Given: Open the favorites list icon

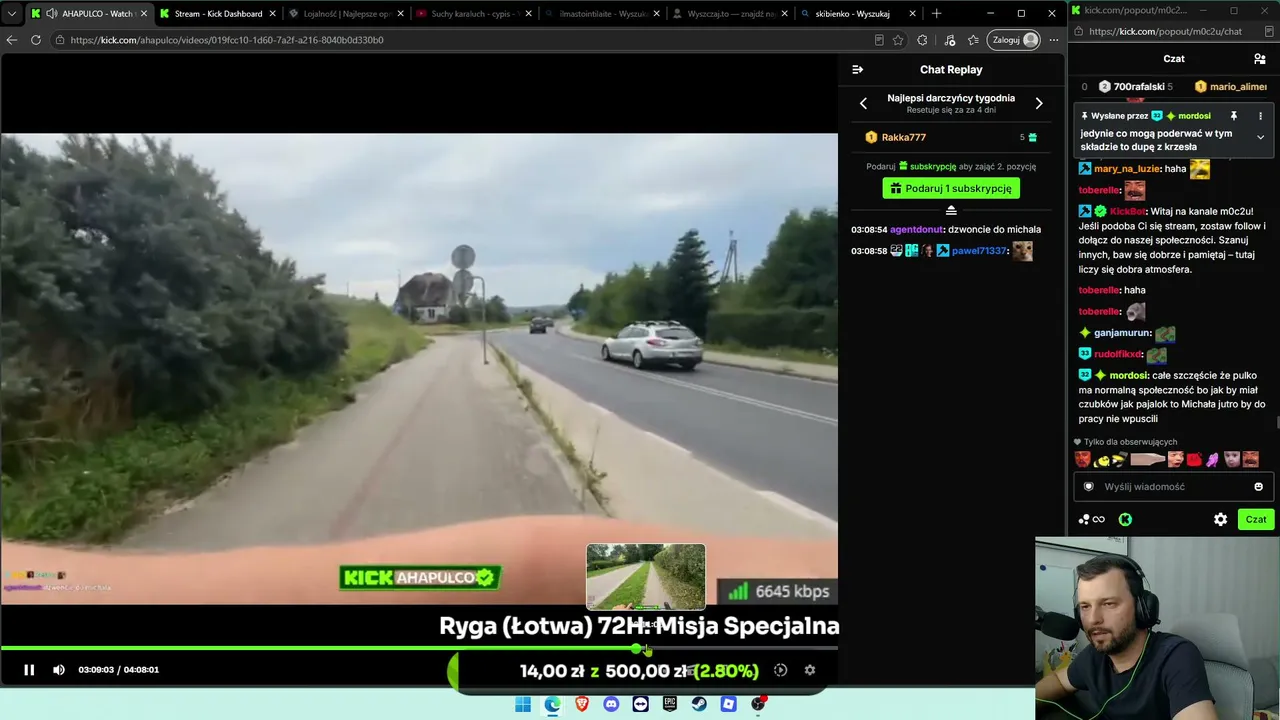Looking at the screenshot, I should 973,40.
